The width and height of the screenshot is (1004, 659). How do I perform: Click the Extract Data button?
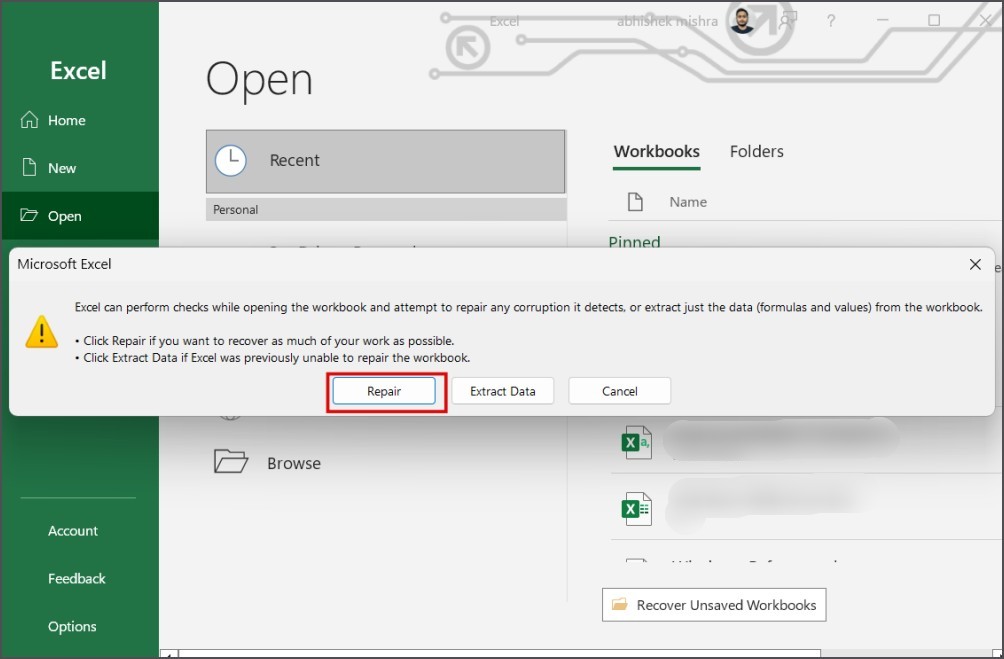click(x=503, y=391)
